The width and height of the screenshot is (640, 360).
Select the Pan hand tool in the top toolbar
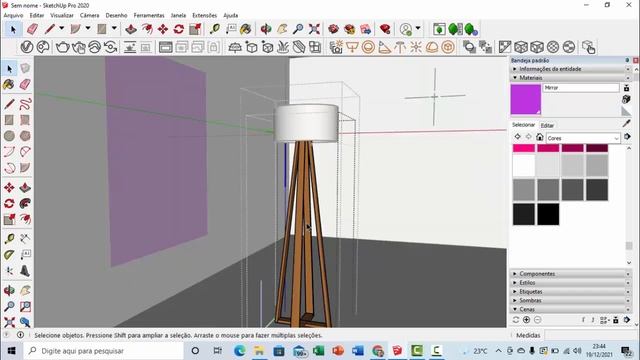tap(282, 29)
